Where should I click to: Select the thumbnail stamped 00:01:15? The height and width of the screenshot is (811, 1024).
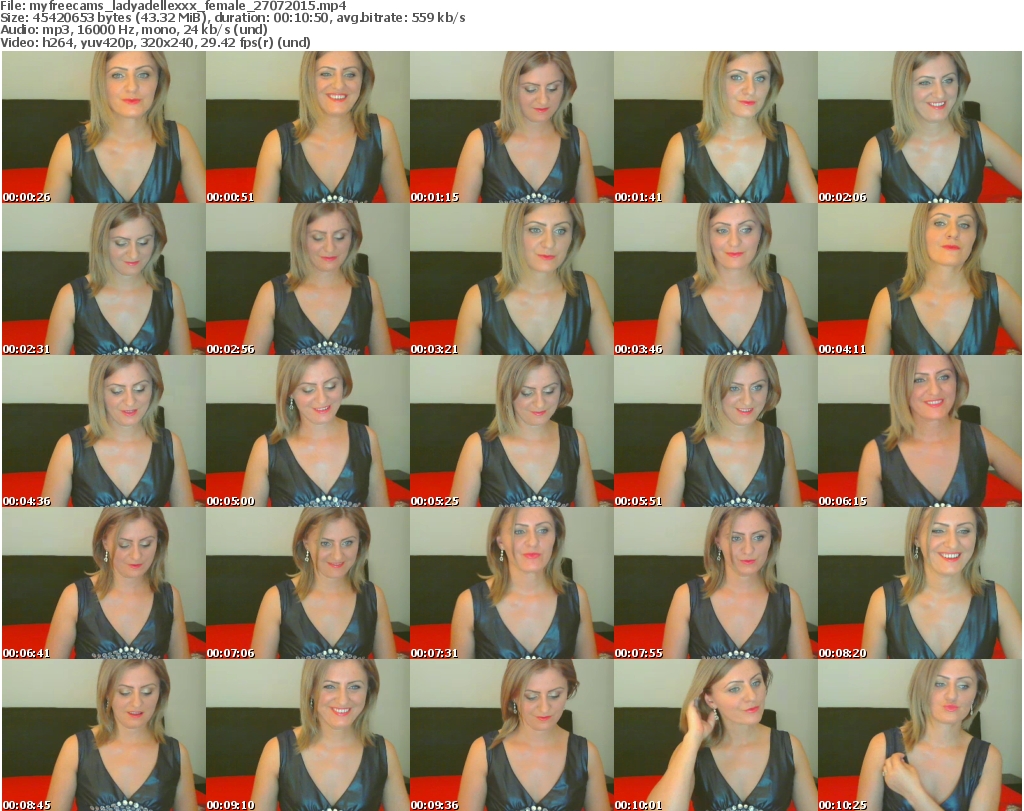[x=512, y=127]
